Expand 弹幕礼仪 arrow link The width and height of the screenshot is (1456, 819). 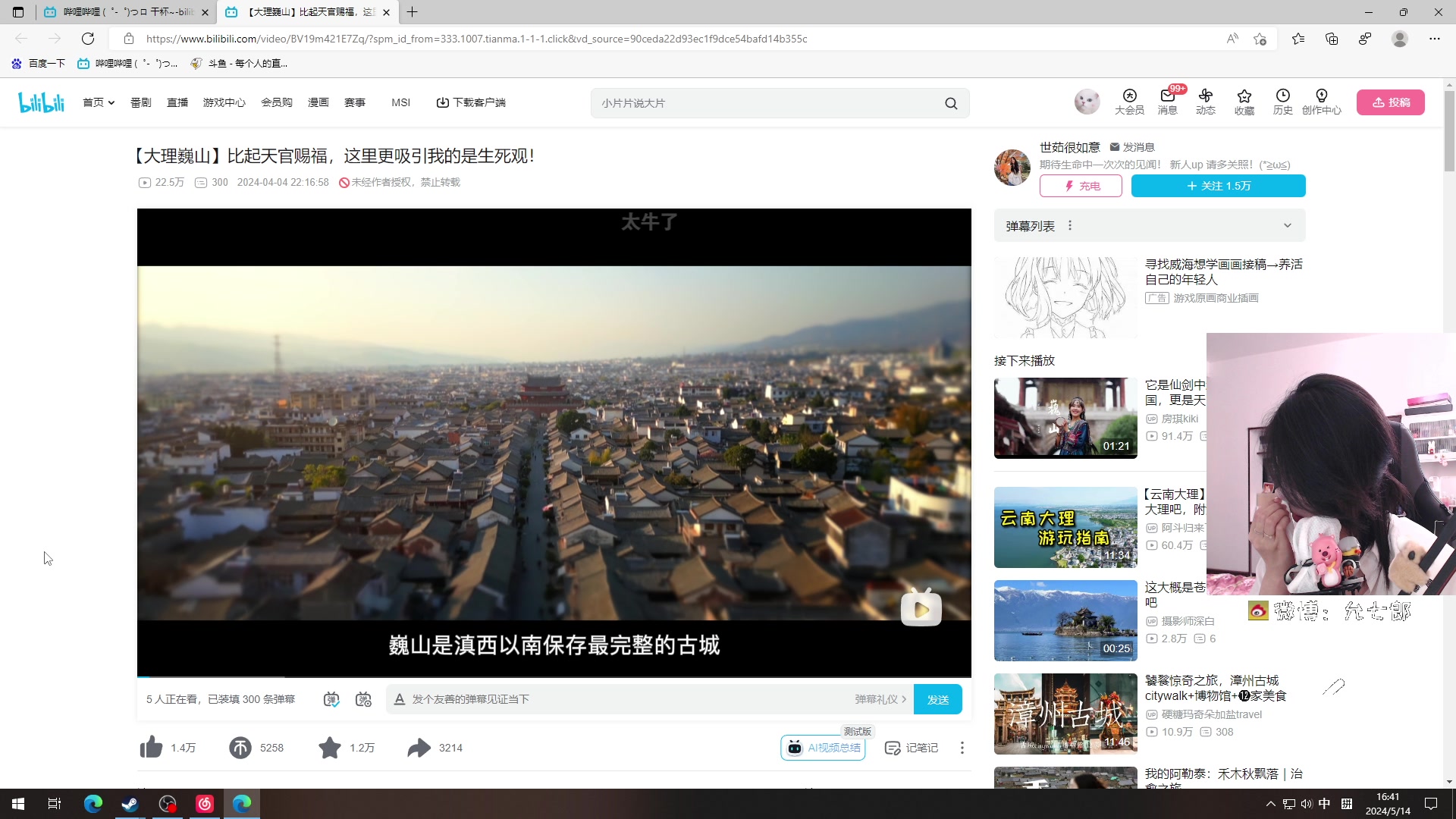point(880,699)
